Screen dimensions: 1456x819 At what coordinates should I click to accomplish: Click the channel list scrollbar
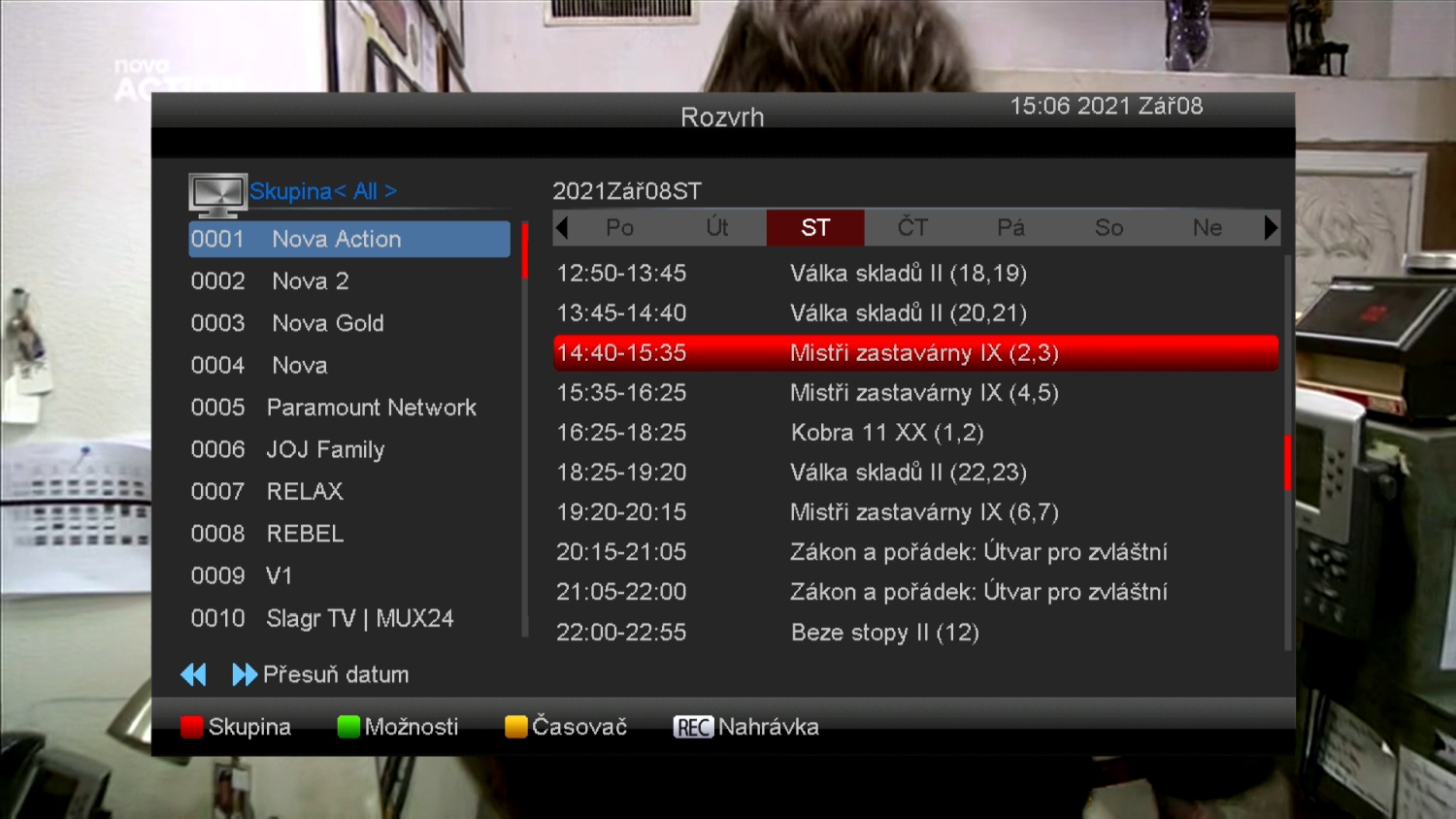(x=525, y=429)
